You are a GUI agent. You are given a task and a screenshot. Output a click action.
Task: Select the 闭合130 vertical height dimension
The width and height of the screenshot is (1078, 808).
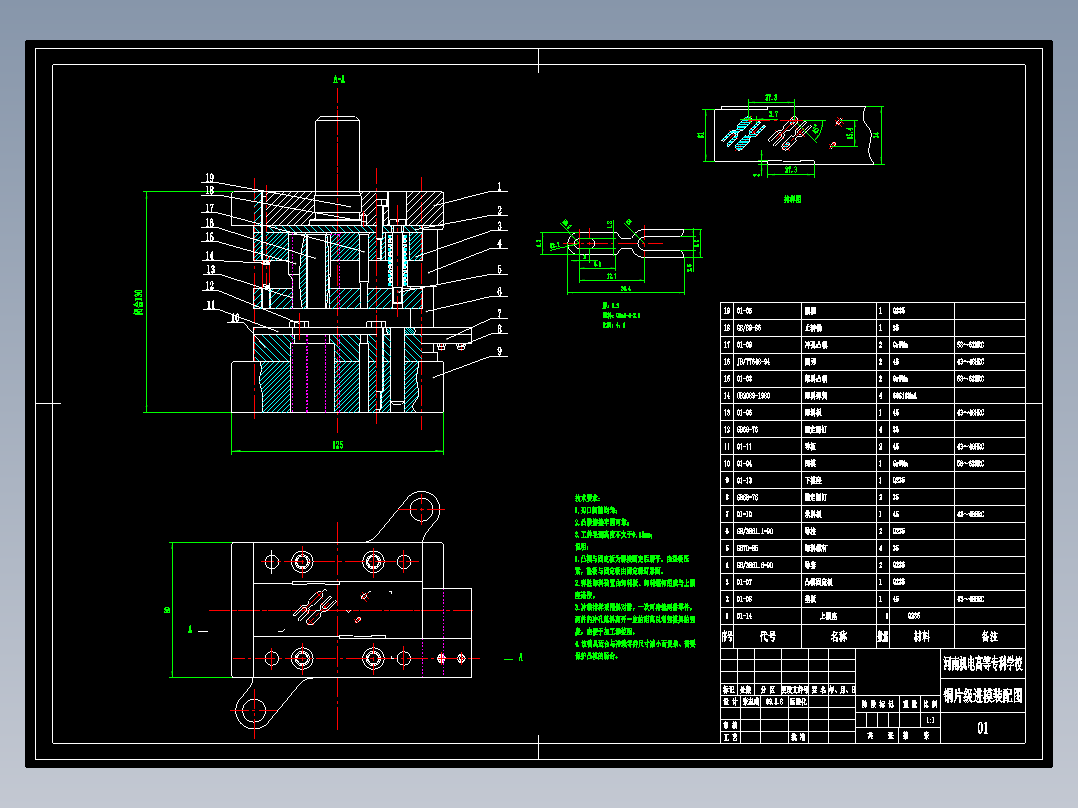138,302
